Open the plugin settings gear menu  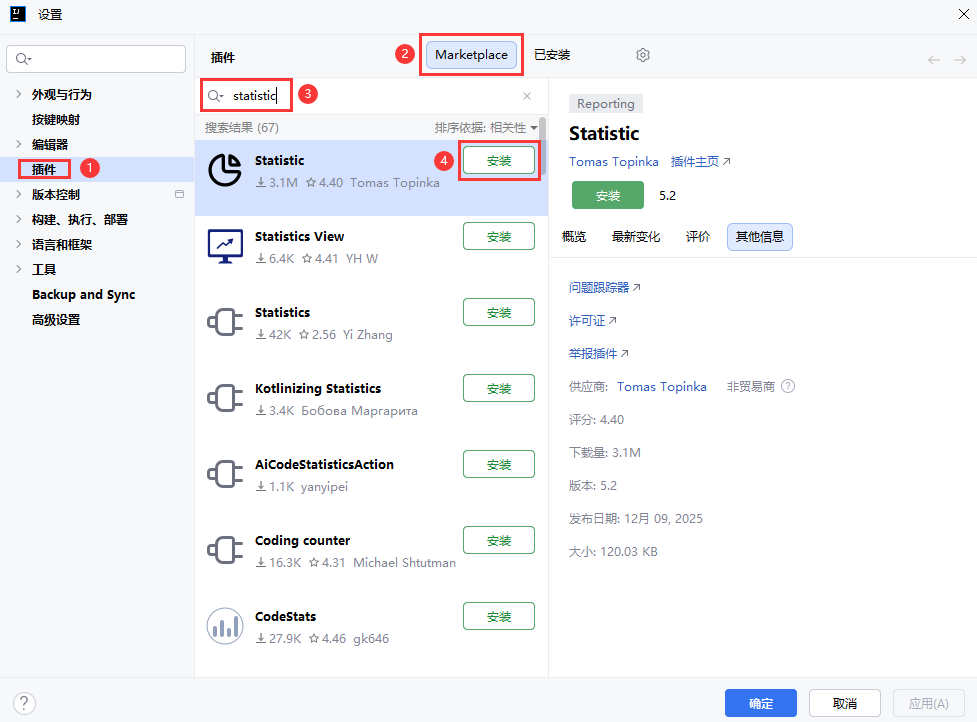642,55
